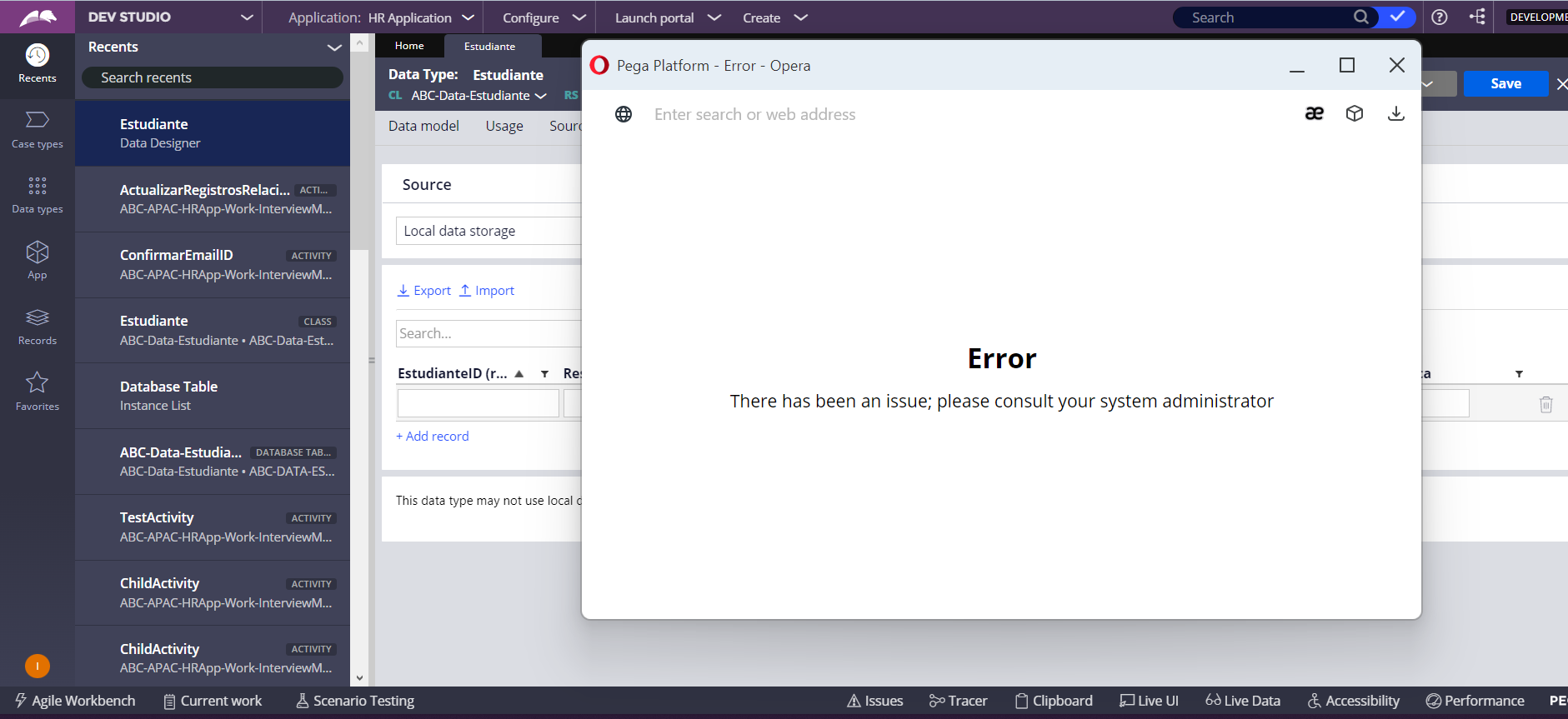Image resolution: width=1568 pixels, height=719 pixels.
Task: Open TestActivity recent item
Action: (x=213, y=527)
